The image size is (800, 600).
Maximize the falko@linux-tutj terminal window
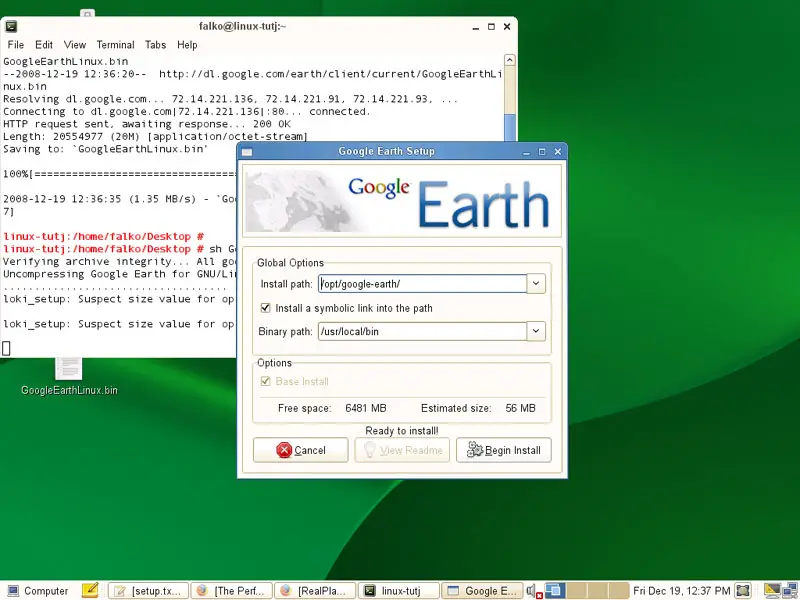(491, 27)
